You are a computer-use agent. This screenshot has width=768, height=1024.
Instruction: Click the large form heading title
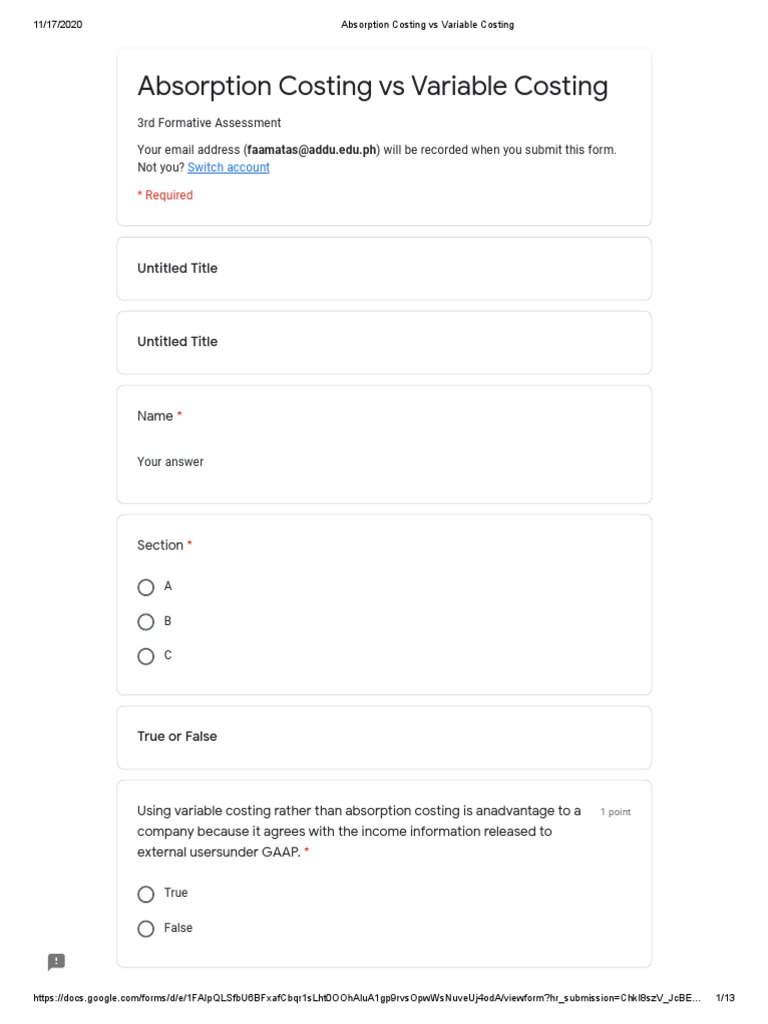click(x=372, y=87)
